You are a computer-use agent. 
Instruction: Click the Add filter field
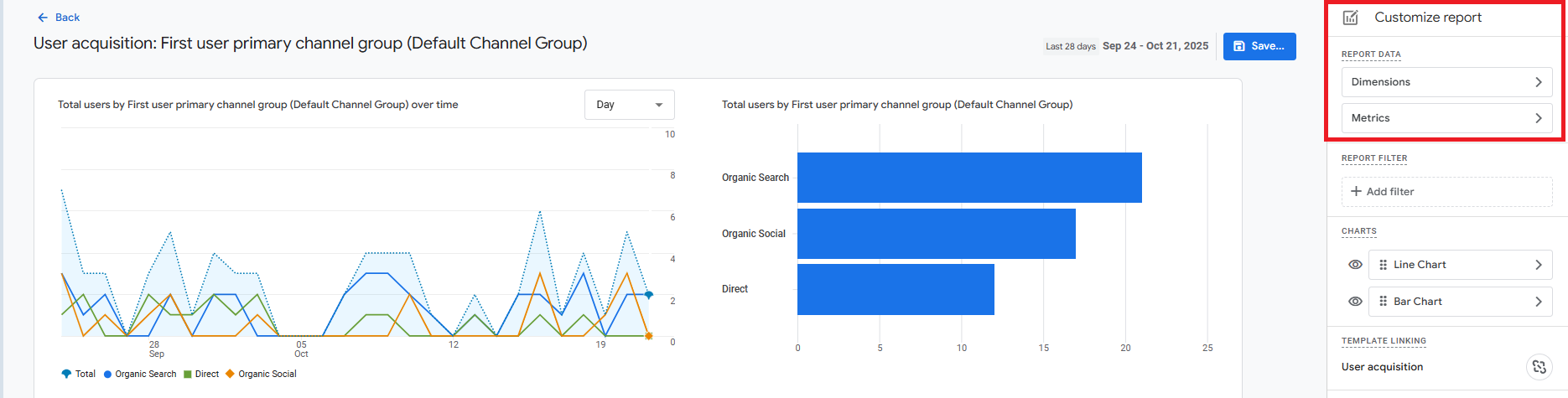(x=1446, y=192)
